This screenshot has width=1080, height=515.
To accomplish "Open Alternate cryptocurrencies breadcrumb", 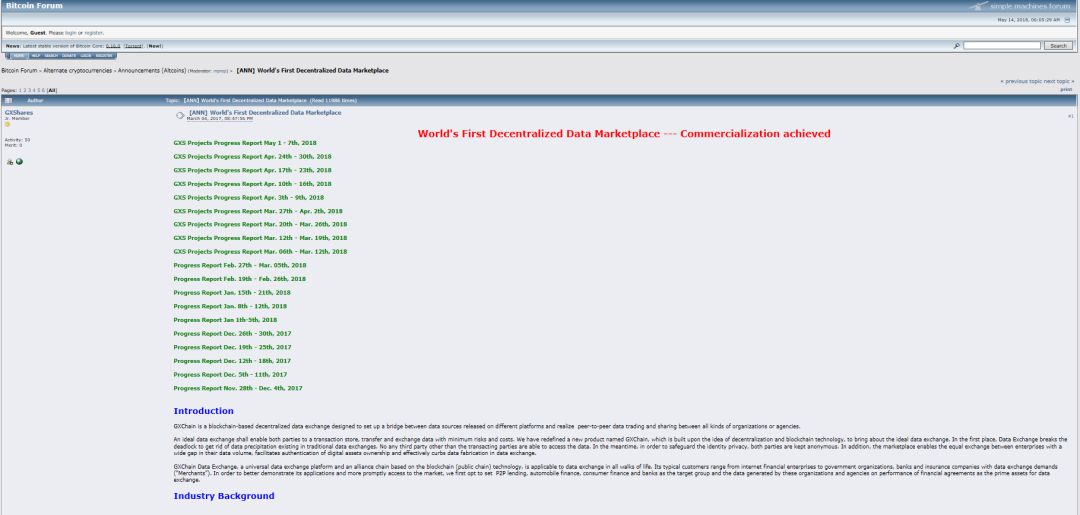I will point(78,70).
